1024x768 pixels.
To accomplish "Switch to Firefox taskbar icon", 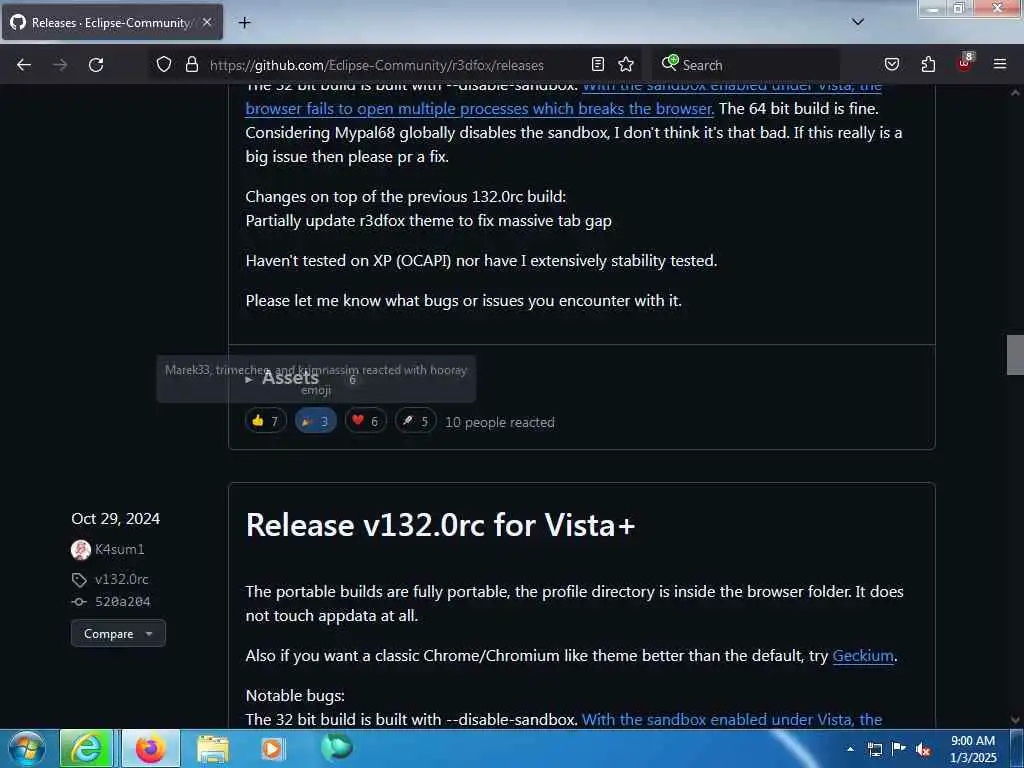I will pyautogui.click(x=151, y=748).
